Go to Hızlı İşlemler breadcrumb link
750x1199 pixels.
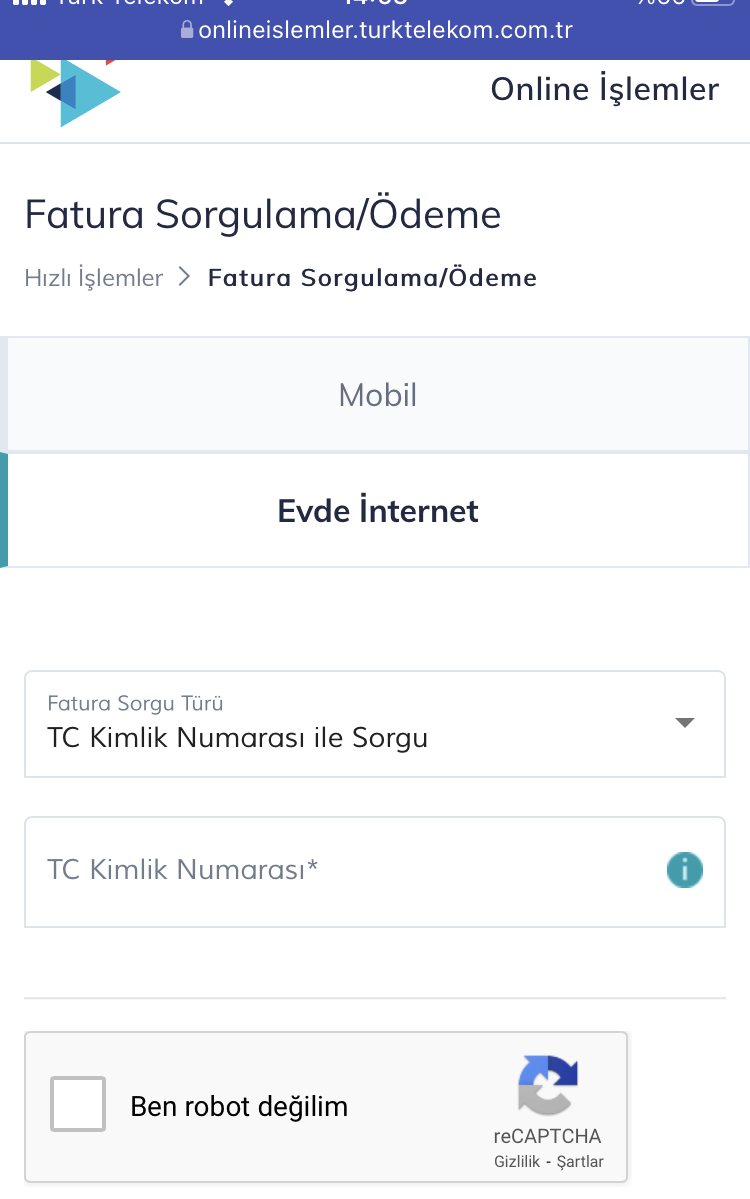coord(93,277)
